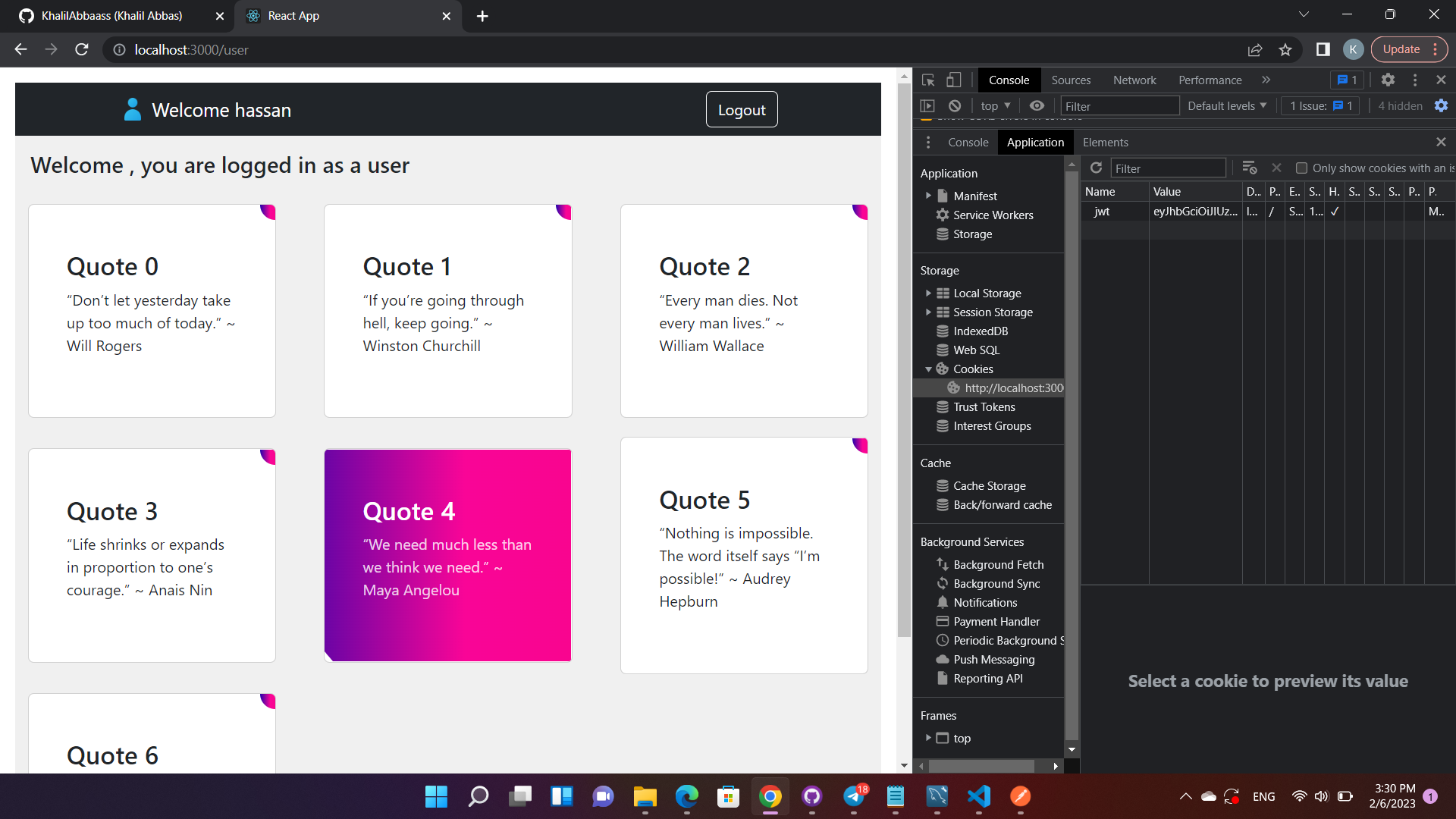1456x819 pixels.
Task: Toggle the console sidebar icon
Action: (927, 106)
